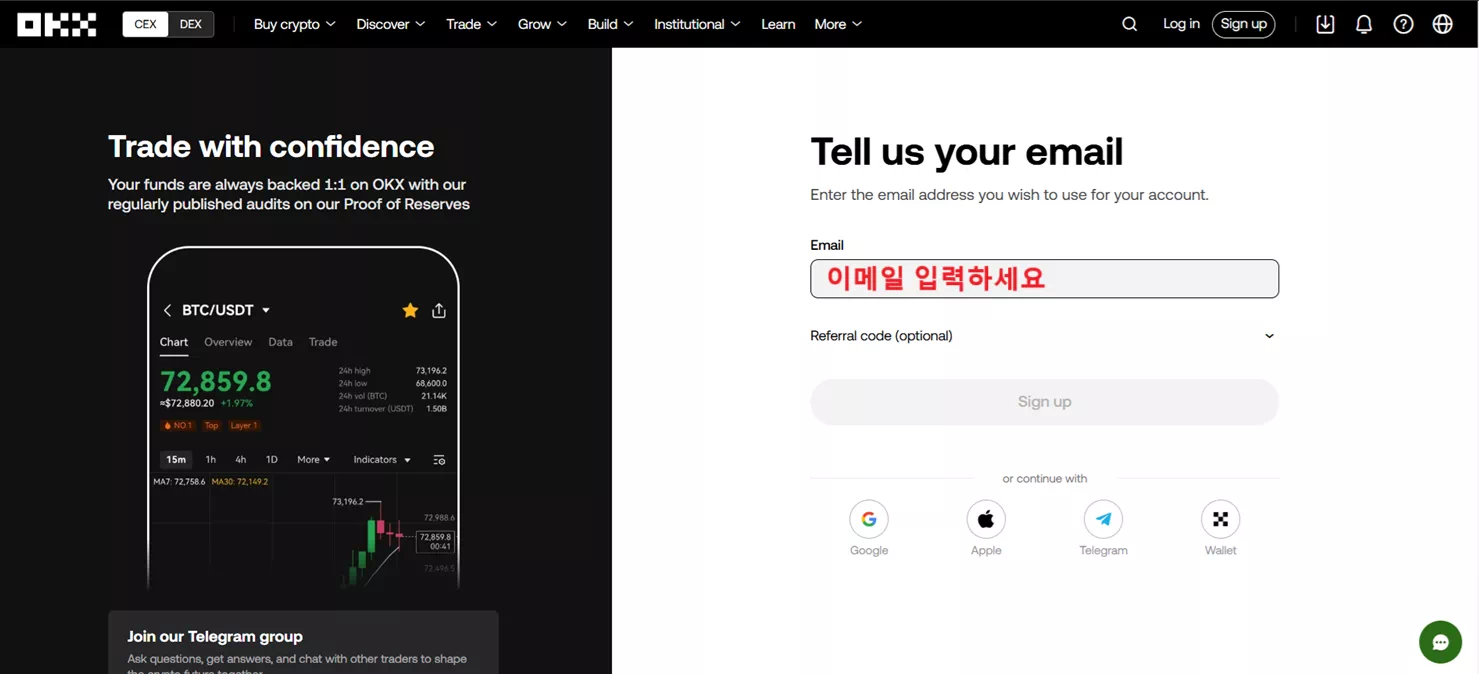Continue sign up with Telegram

point(1103,518)
